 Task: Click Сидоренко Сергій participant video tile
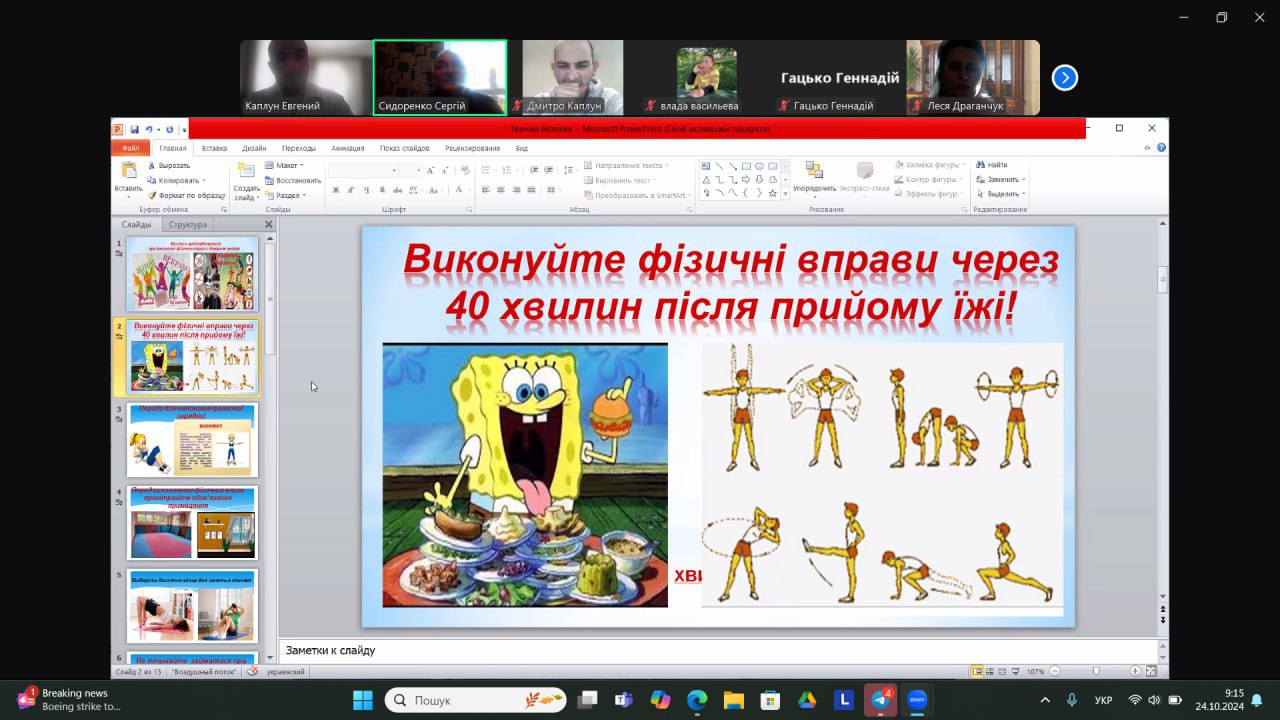pyautogui.click(x=440, y=78)
